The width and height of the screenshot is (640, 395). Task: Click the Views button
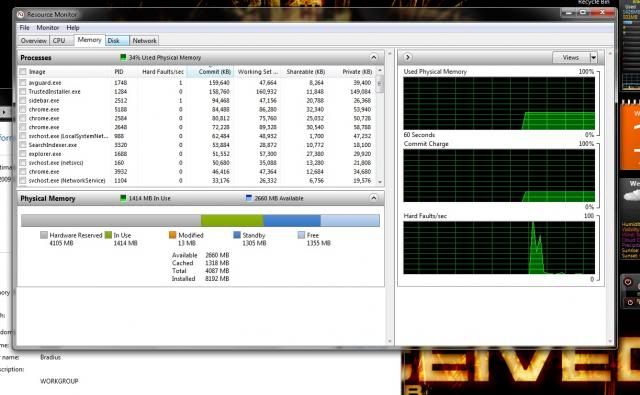tap(571, 58)
